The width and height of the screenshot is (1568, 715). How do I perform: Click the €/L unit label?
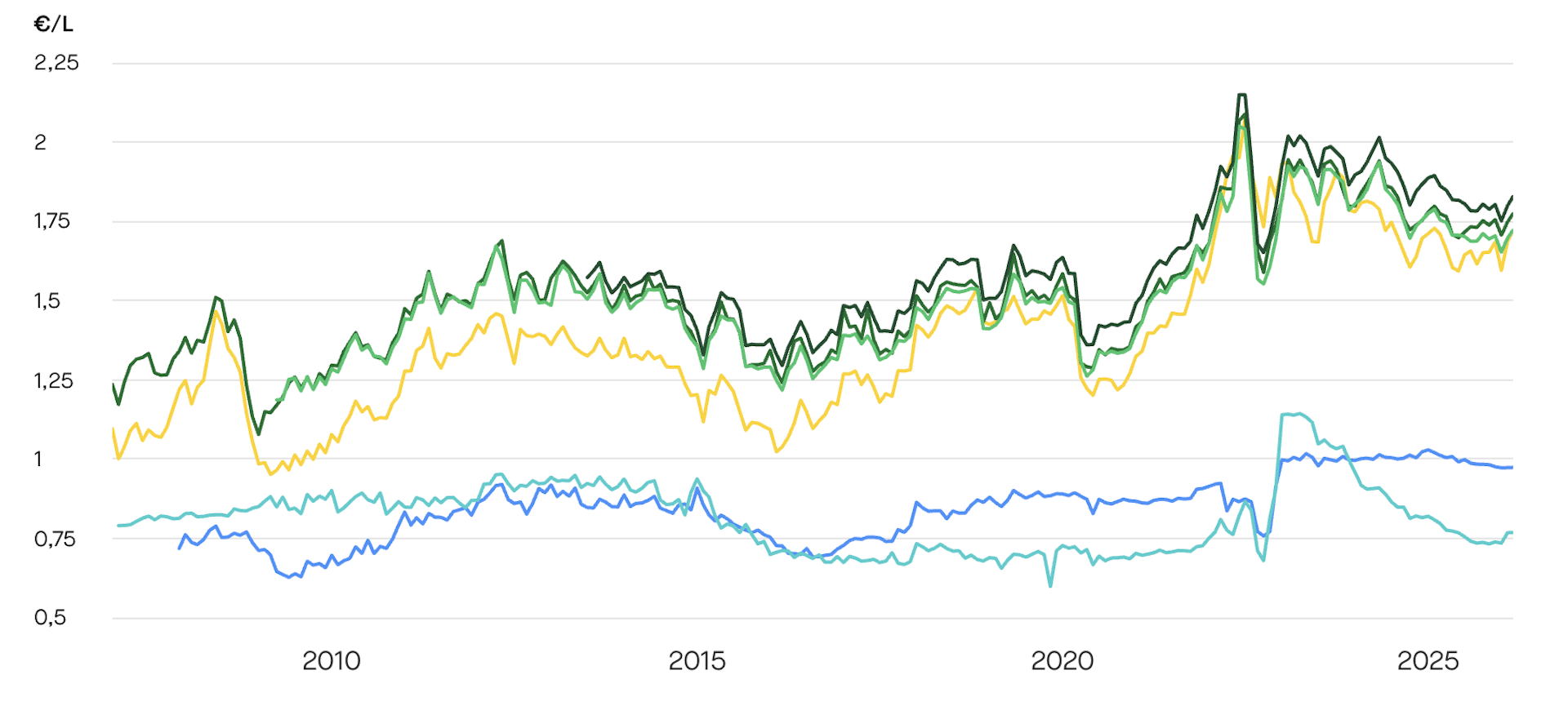54,24
